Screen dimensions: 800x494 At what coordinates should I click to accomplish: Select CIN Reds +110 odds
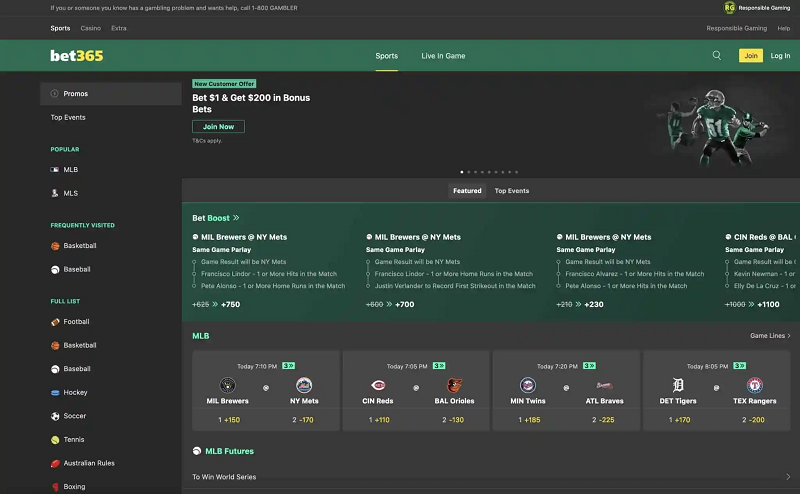tap(379, 420)
